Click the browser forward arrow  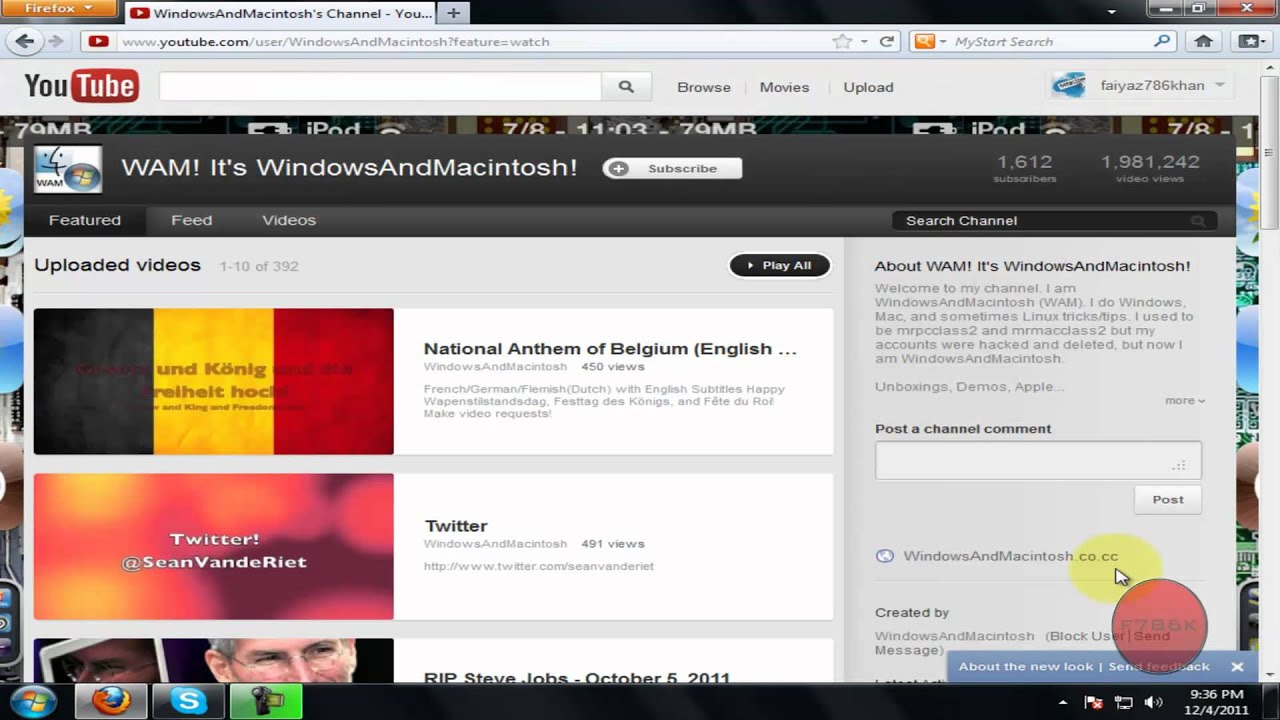(x=56, y=41)
